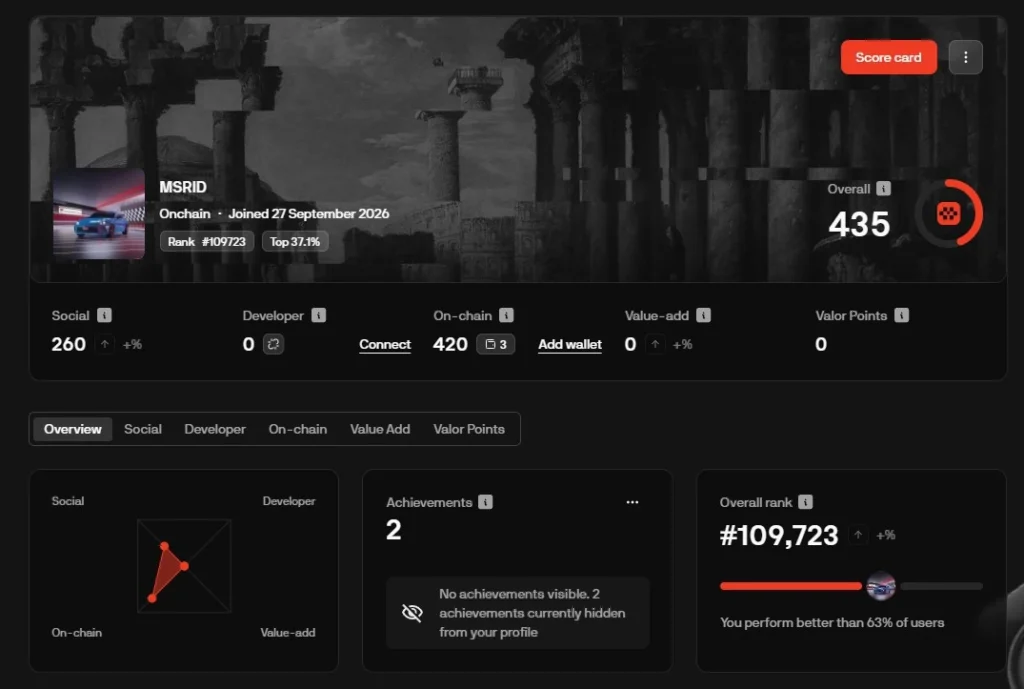1024x689 pixels.
Task: Switch to the On-chain tab
Action: (x=298, y=429)
